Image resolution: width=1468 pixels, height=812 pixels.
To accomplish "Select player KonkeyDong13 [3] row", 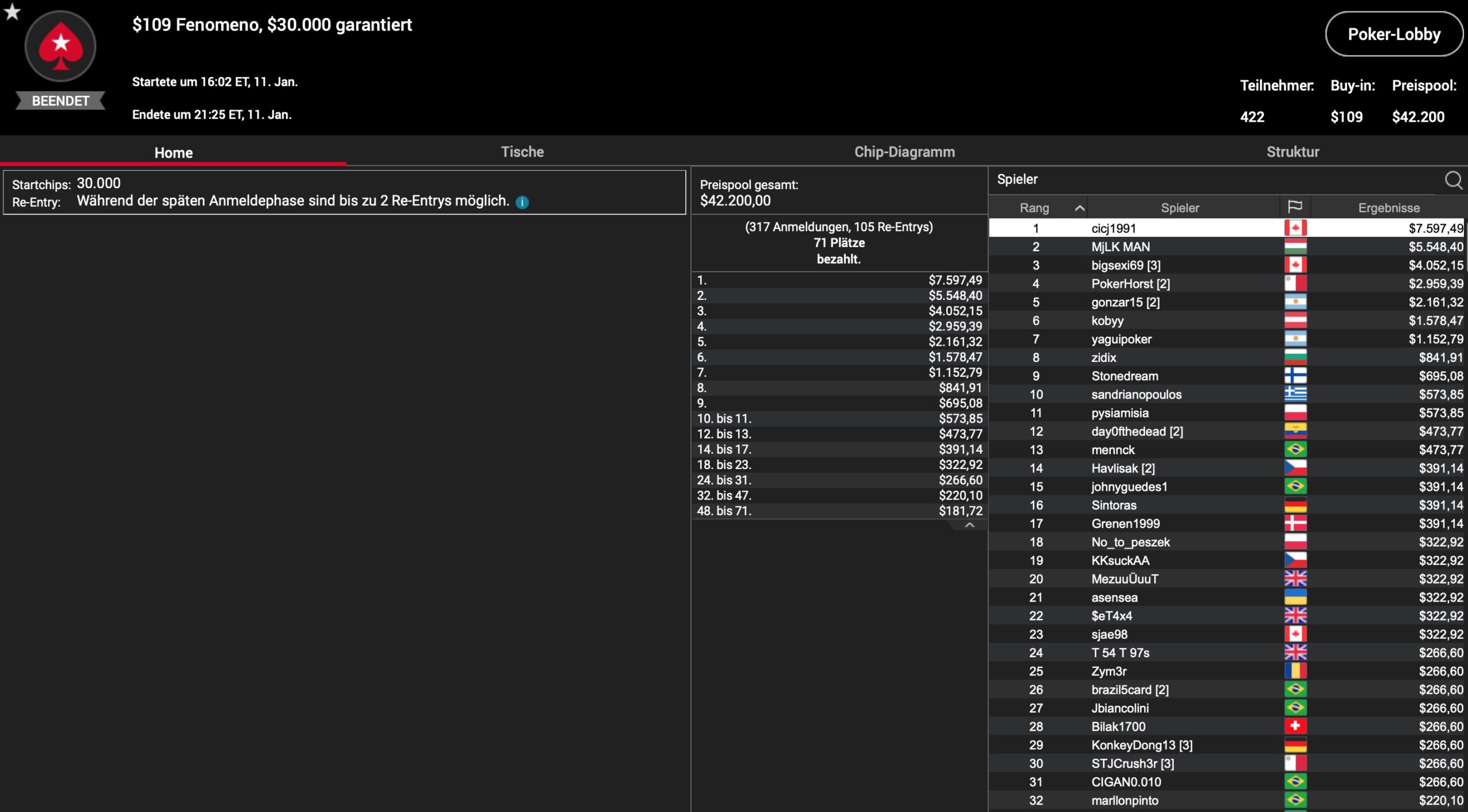I will (x=1141, y=745).
